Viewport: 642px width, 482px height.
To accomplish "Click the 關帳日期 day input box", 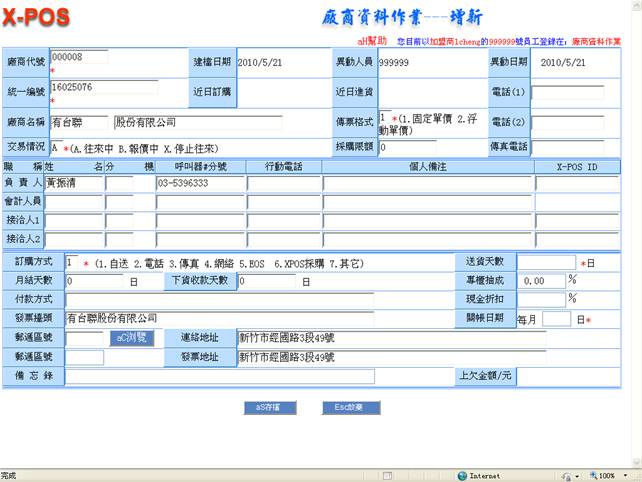I will [558, 318].
